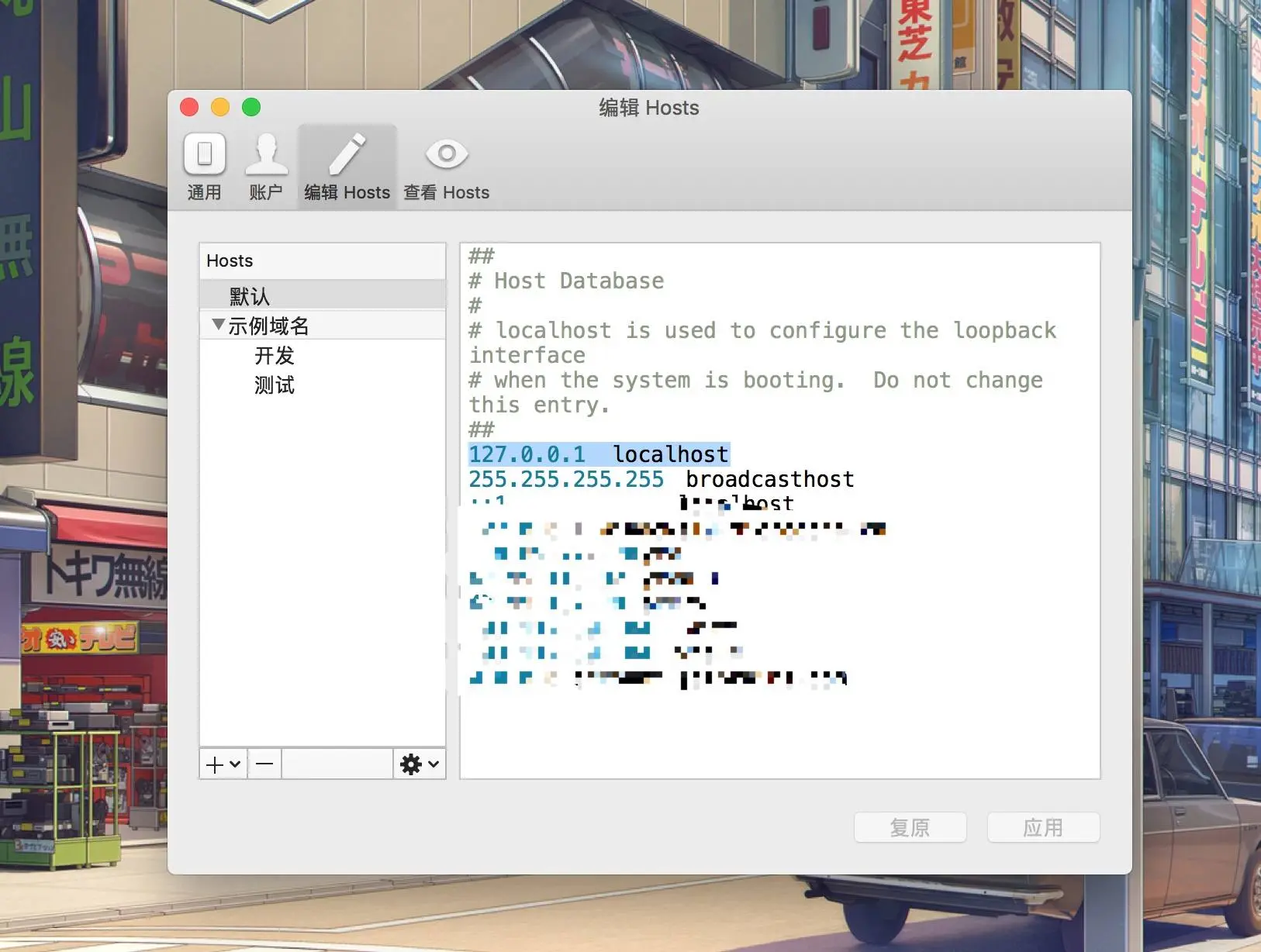Switch to 查看 Hosts eye icon
The width and height of the screenshot is (1261, 952).
tap(447, 167)
